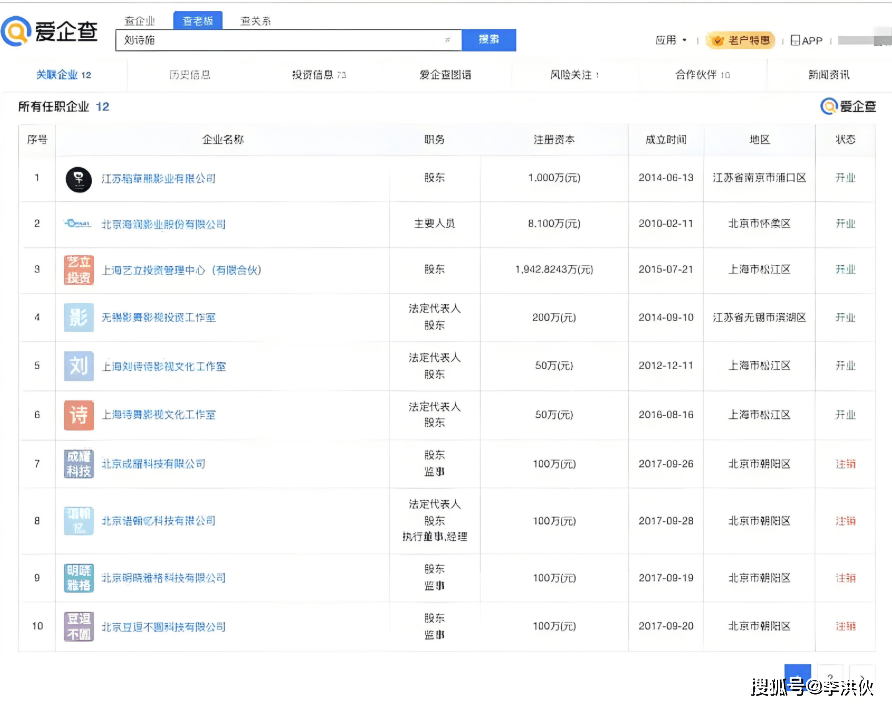Image resolution: width=892 pixels, height=706 pixels.
Task: Click the 主要人员 position cell
Action: coord(435,224)
